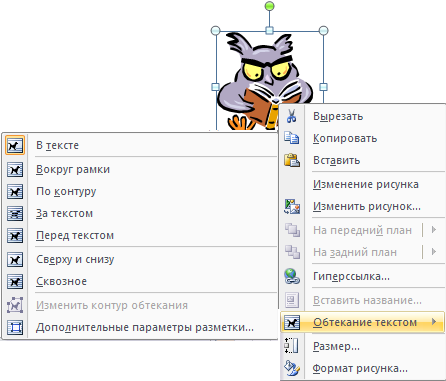Click the 'Сверху и снизу' wrap icon

point(15,260)
